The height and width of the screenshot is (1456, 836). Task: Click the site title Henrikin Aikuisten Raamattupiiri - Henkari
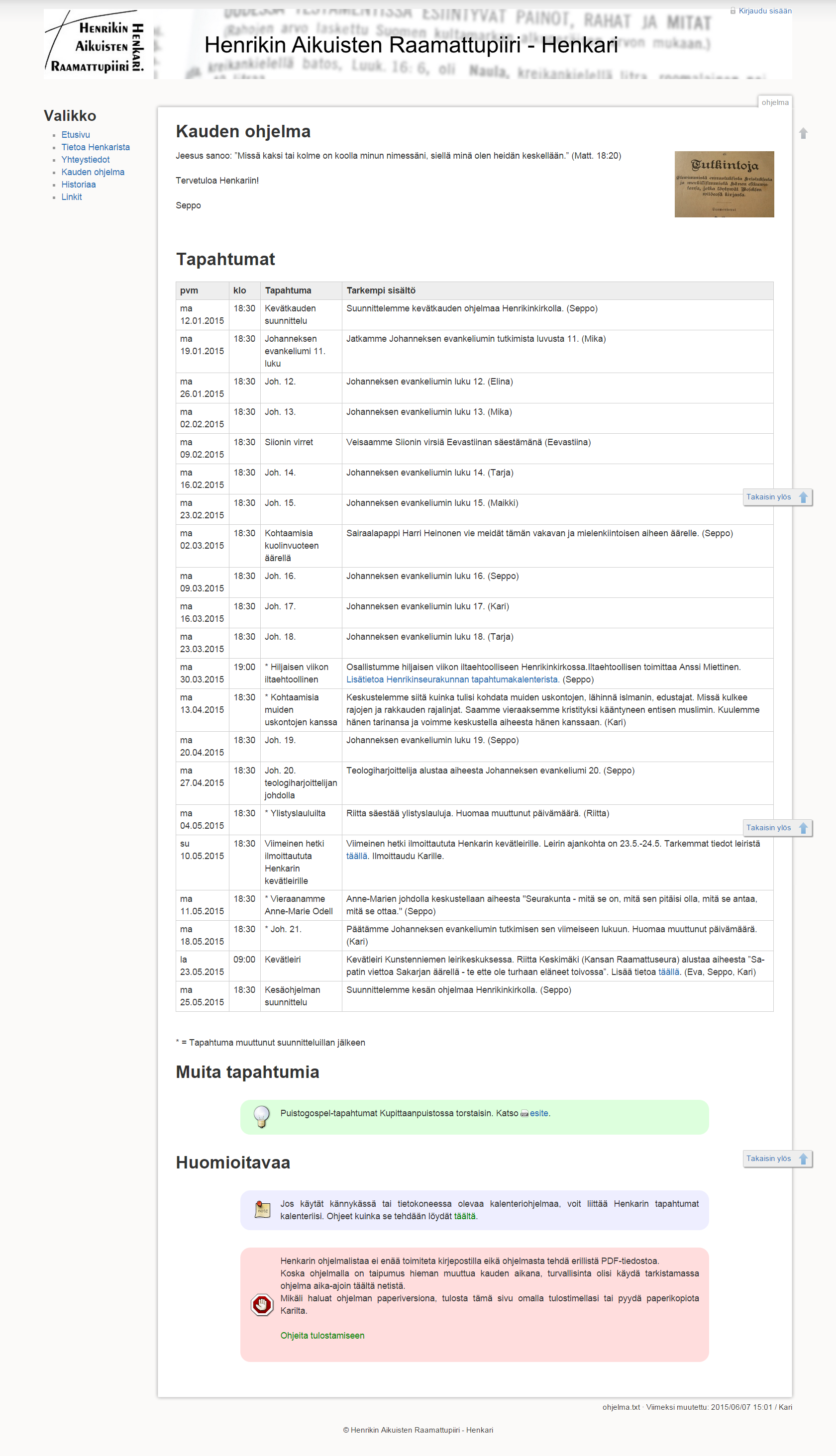click(x=411, y=45)
